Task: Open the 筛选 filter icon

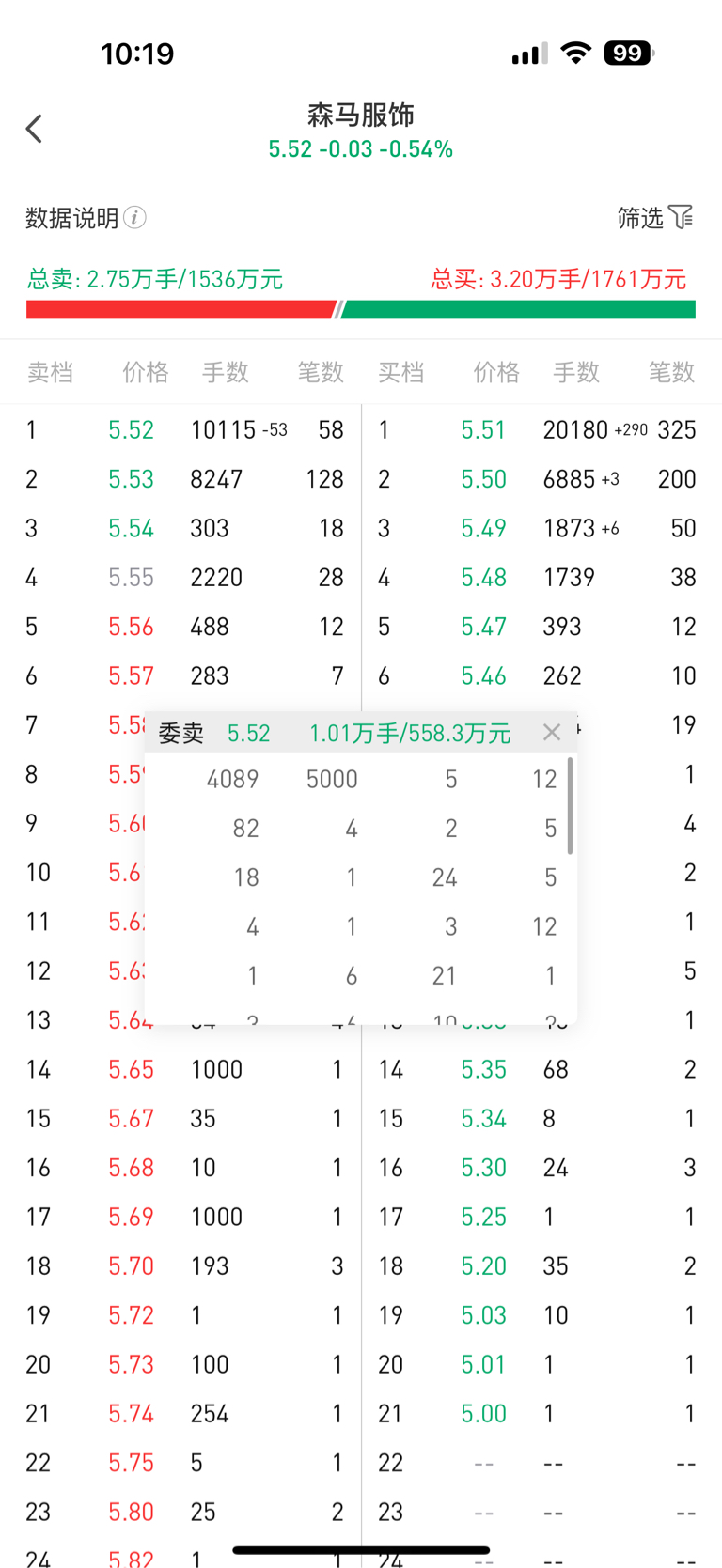Action: (682, 218)
